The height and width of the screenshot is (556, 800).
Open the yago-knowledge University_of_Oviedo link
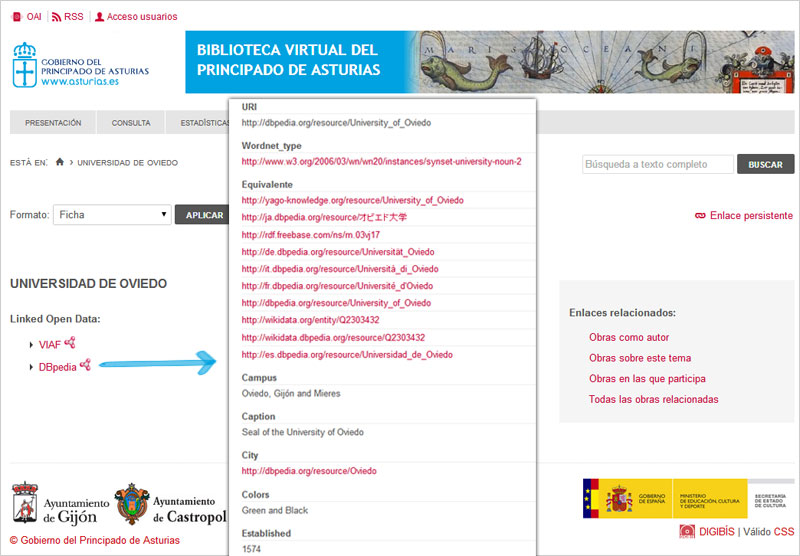[353, 200]
